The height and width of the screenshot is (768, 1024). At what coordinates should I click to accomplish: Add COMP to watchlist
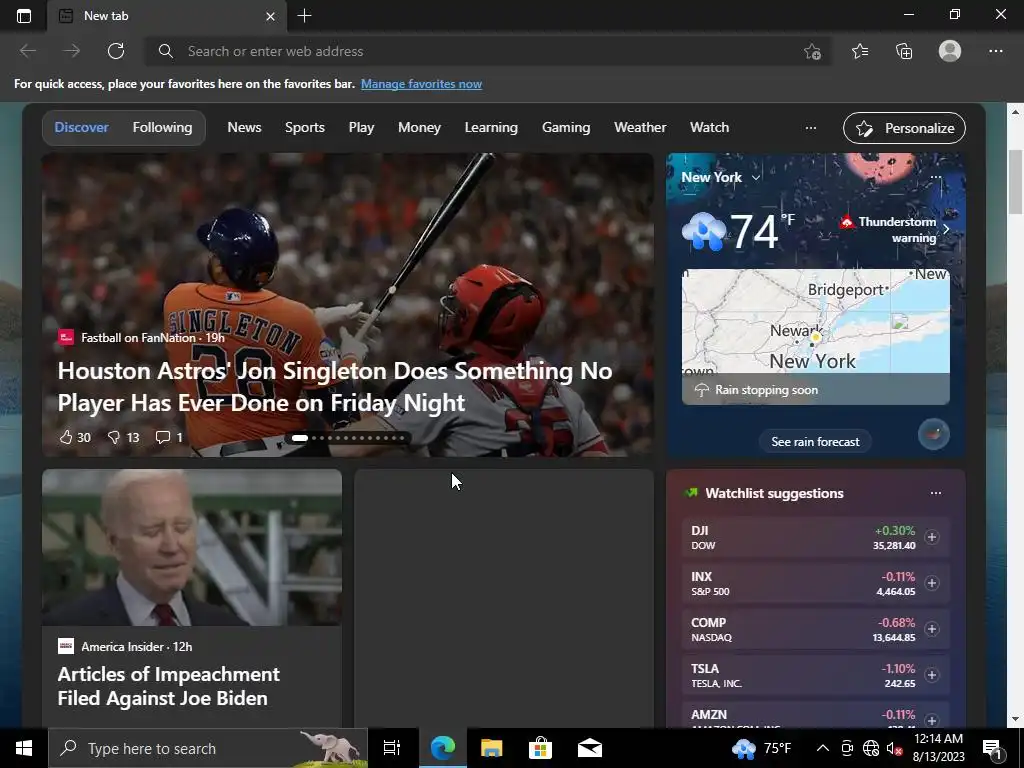(932, 629)
